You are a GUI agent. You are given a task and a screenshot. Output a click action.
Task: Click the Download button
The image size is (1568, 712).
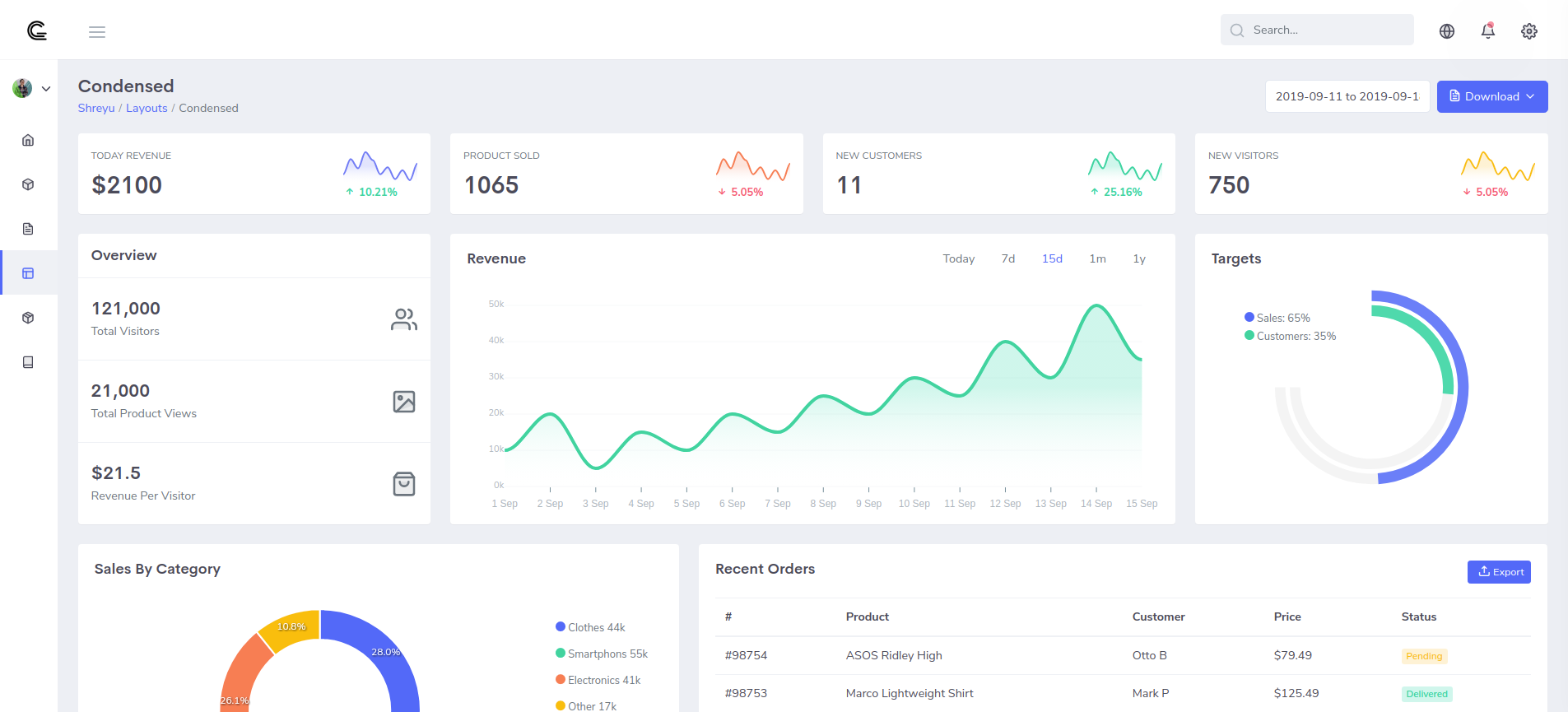[1492, 96]
